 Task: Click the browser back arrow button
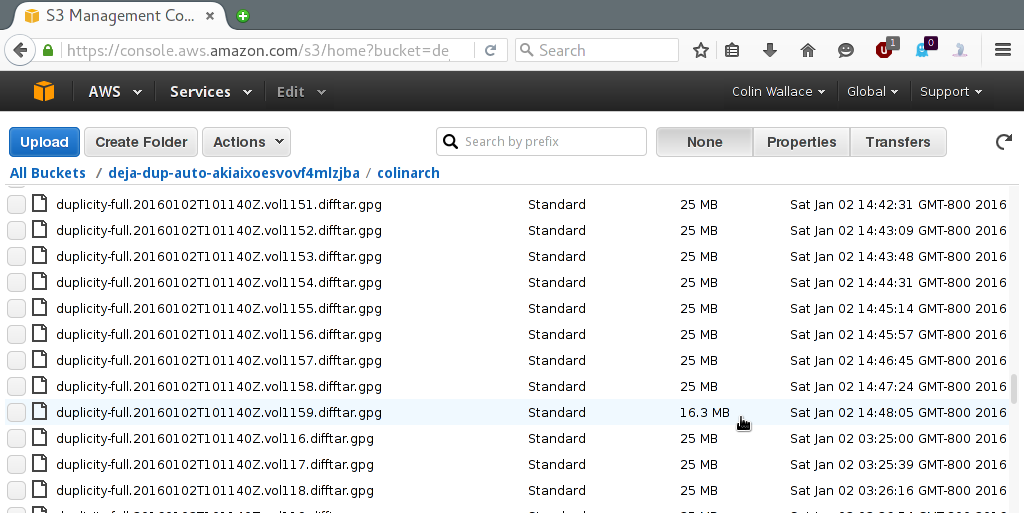tap(20, 50)
